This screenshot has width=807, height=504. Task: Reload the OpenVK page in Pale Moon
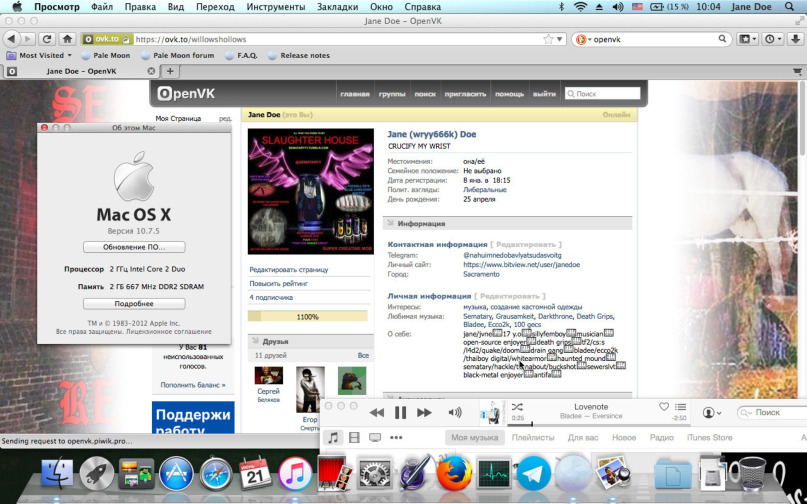point(47,39)
